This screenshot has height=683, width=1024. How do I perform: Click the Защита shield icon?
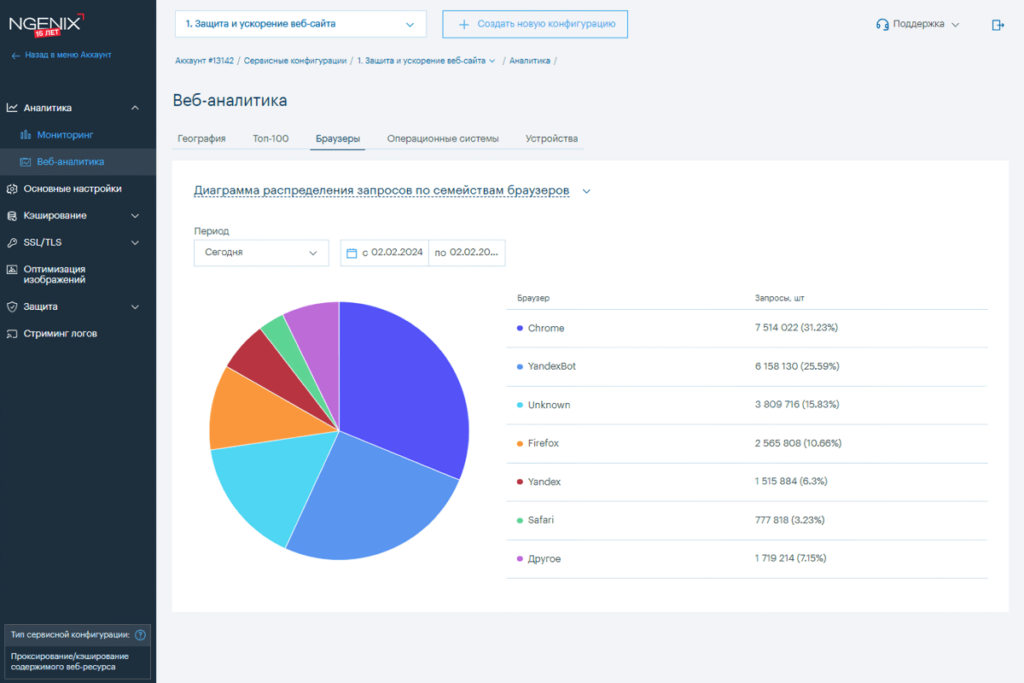[12, 306]
